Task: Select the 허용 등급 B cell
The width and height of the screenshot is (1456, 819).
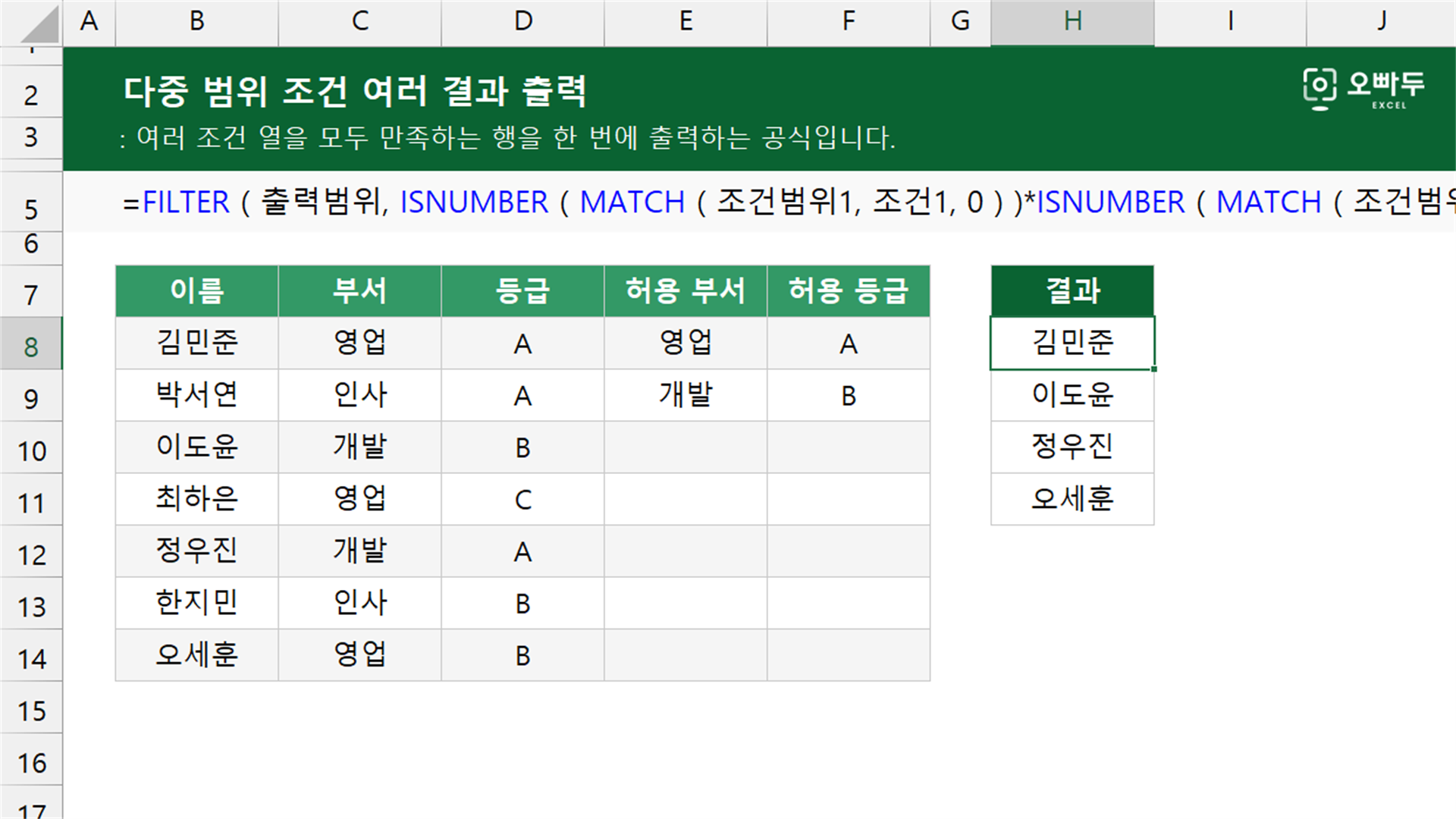Action: coord(849,395)
